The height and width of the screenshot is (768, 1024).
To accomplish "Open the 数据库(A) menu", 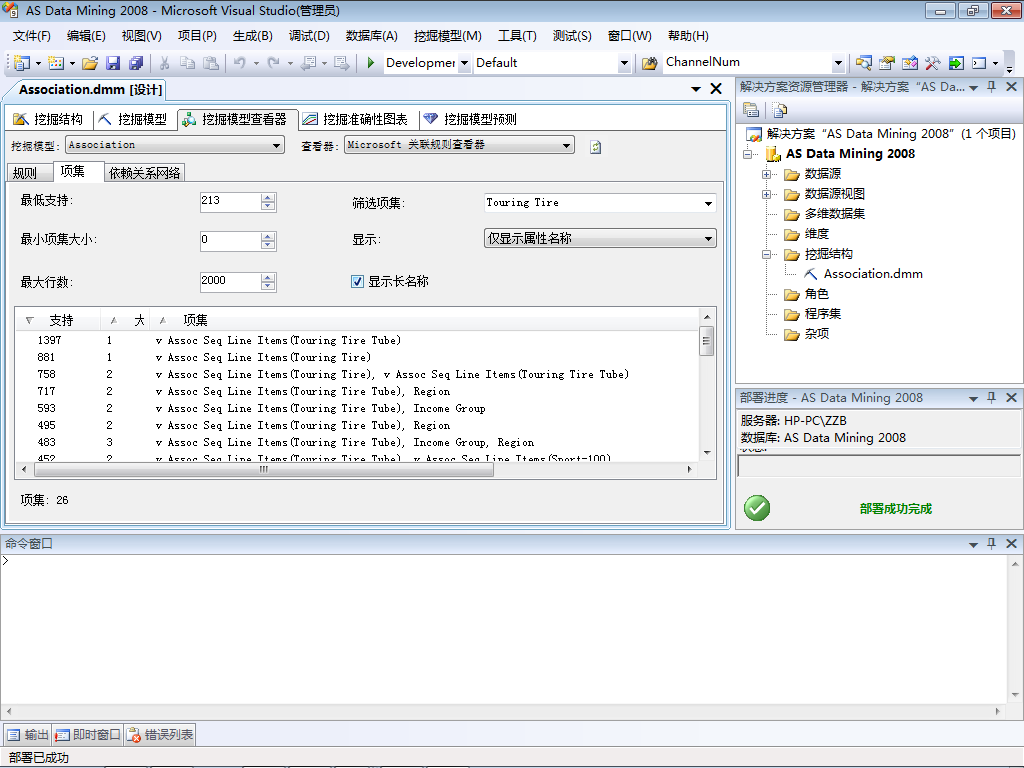I will pos(372,36).
